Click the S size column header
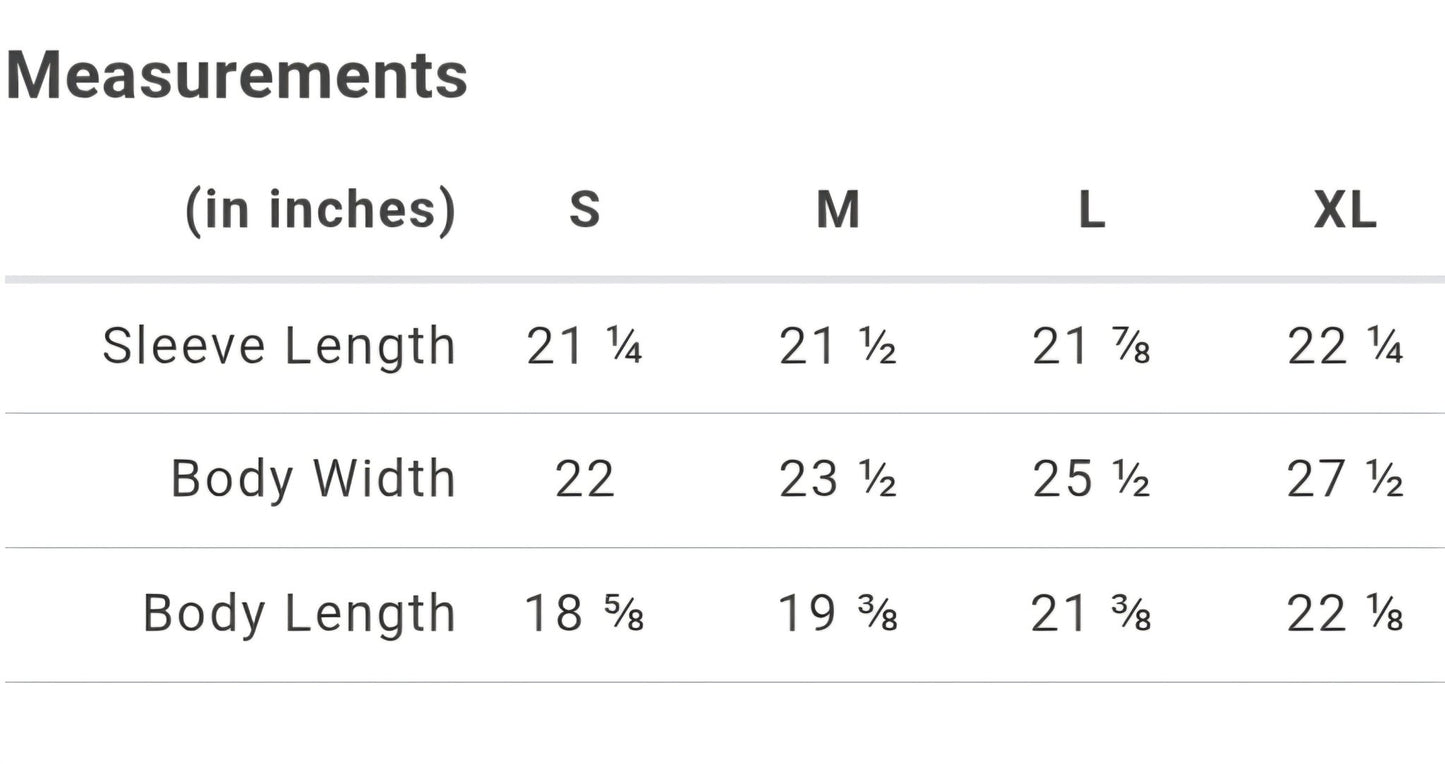The image size is (1445, 764). click(x=585, y=210)
